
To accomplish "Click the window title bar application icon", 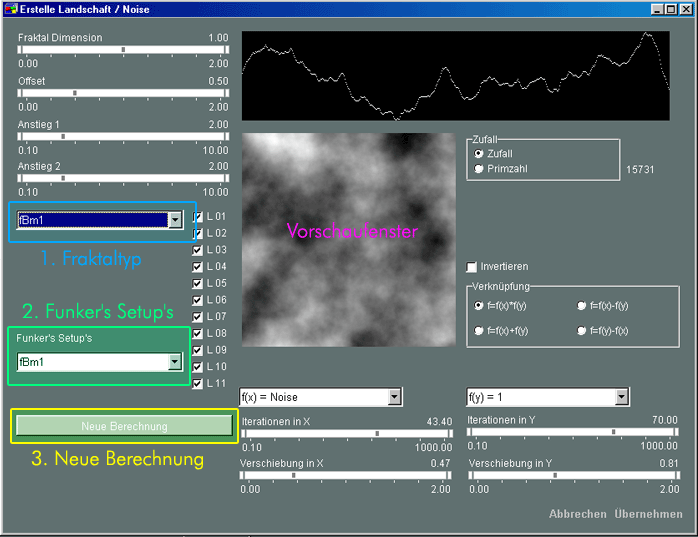I will [x=10, y=9].
